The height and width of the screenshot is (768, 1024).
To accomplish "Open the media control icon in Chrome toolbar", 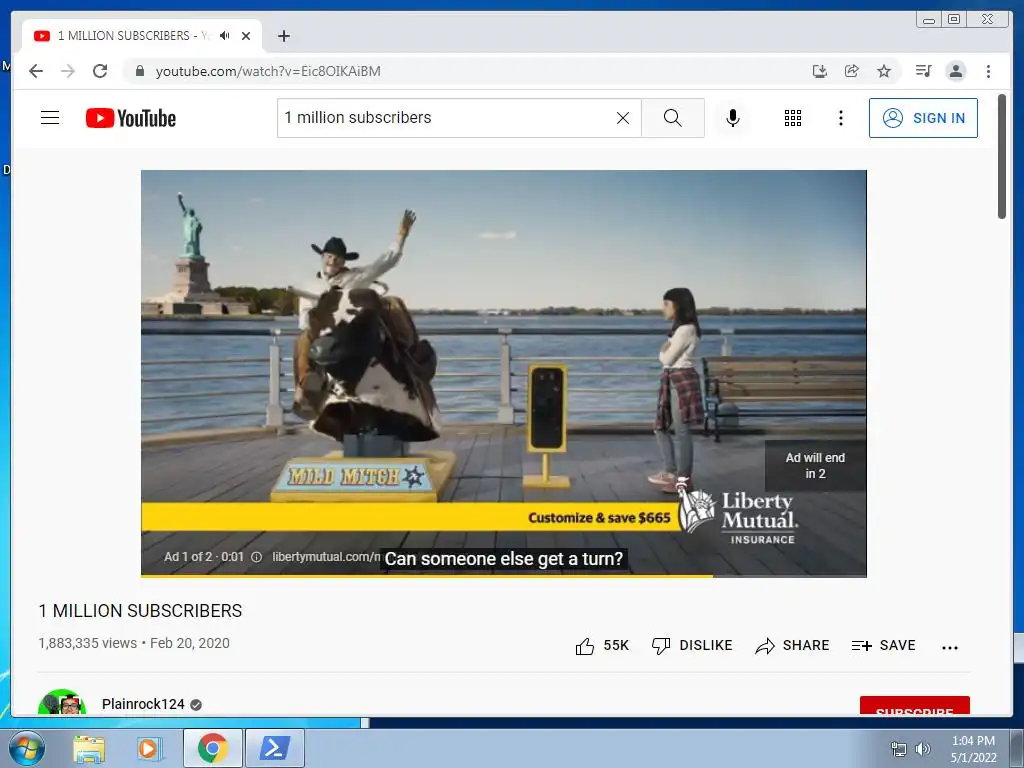I will tap(923, 71).
